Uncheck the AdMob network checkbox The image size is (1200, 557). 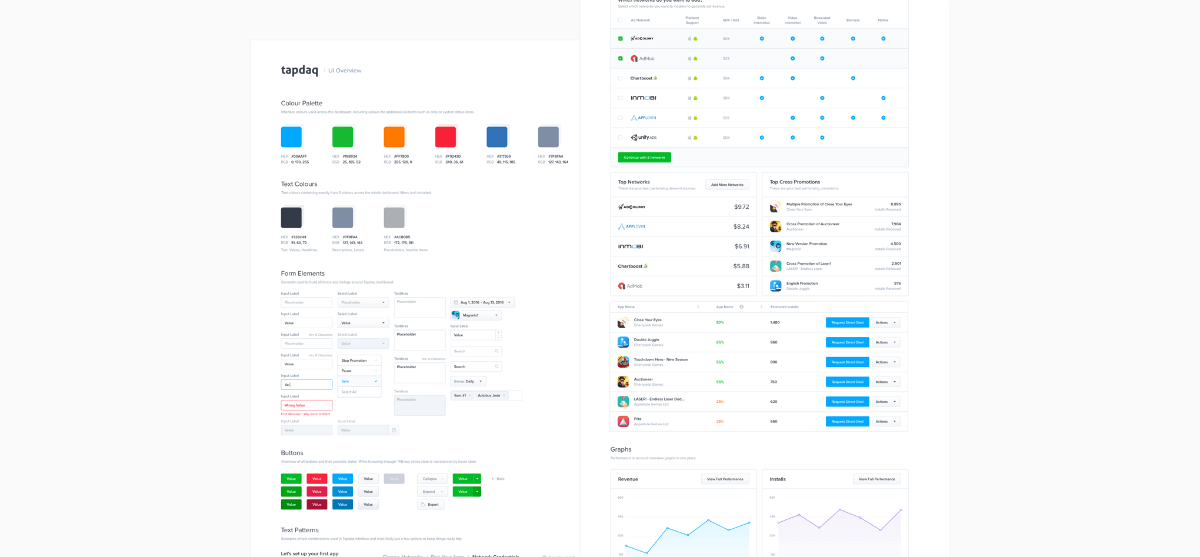620,58
